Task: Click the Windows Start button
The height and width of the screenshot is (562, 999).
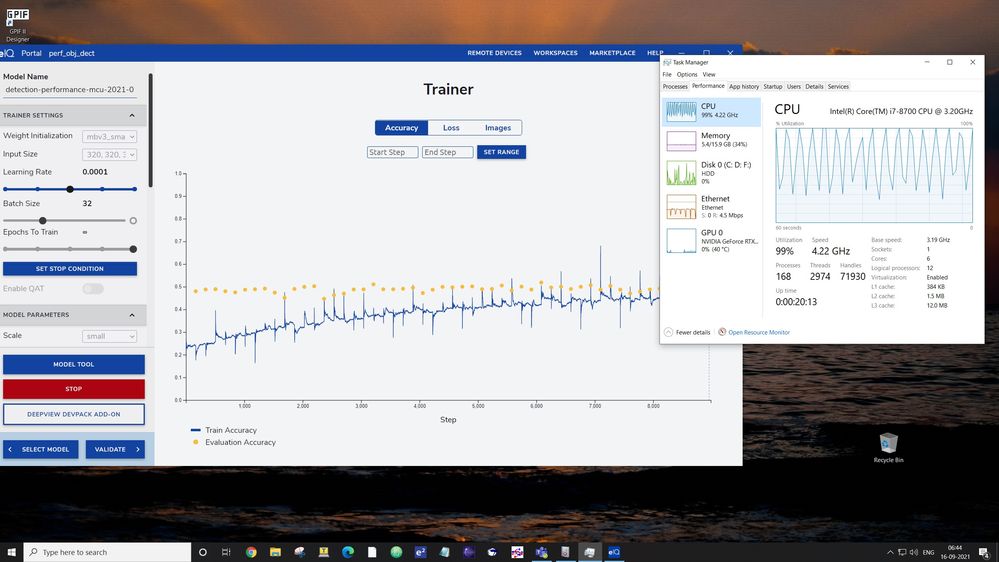Action: pos(11,552)
